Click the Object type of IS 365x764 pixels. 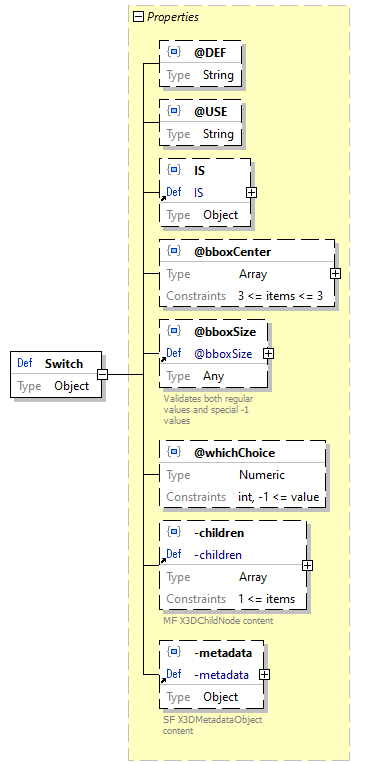[221, 215]
